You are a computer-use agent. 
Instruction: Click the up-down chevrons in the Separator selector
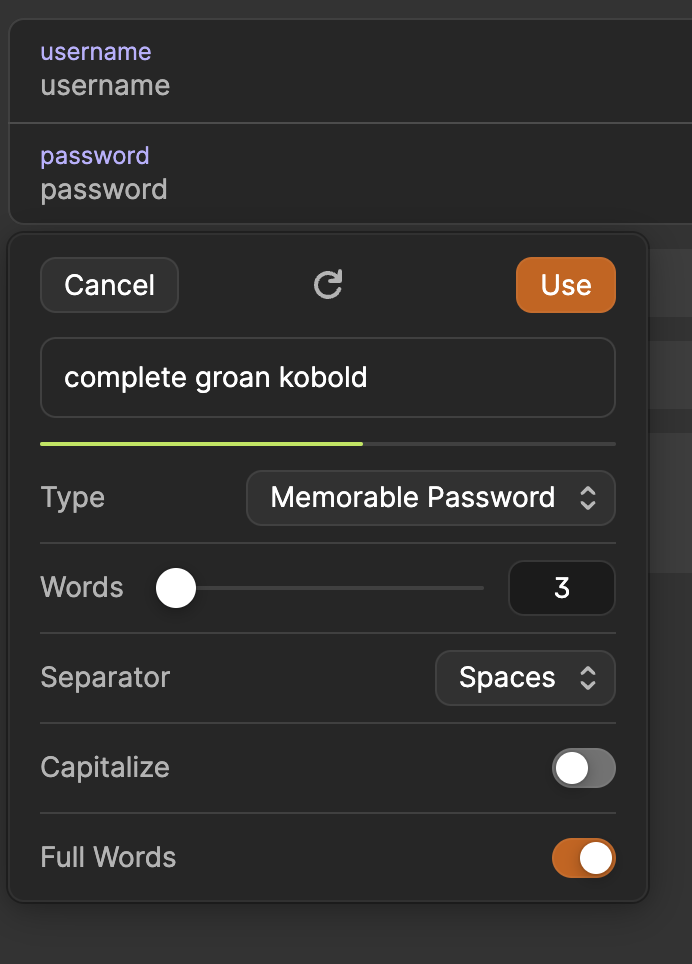coord(588,678)
